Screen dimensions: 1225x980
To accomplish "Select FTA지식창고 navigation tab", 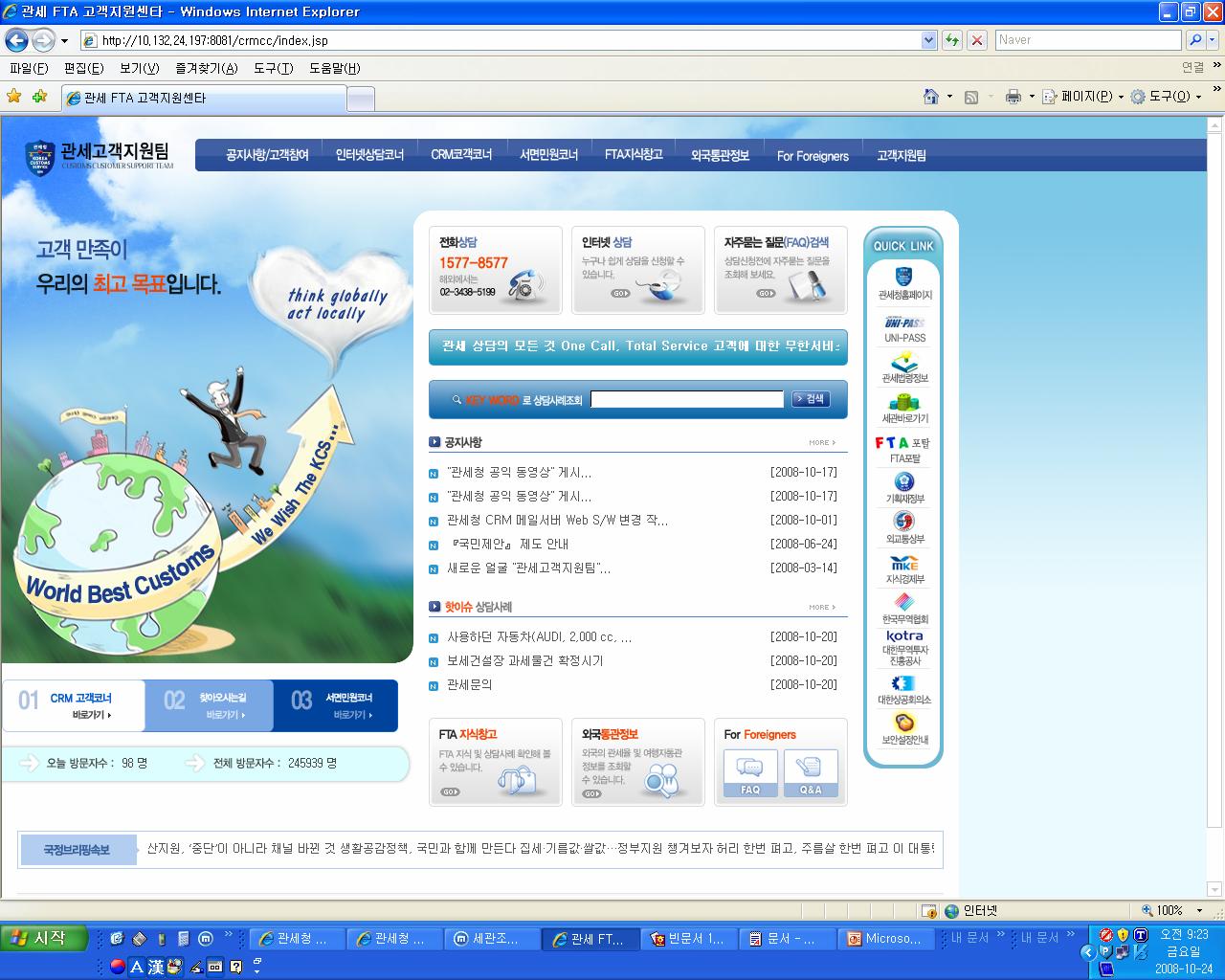I will pos(634,155).
